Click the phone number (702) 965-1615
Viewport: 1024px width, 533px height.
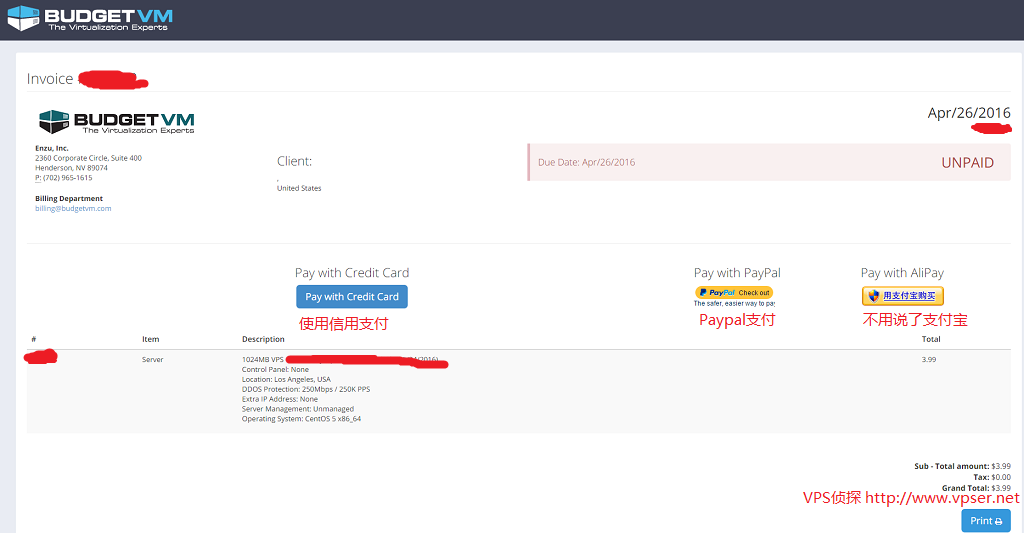point(67,178)
